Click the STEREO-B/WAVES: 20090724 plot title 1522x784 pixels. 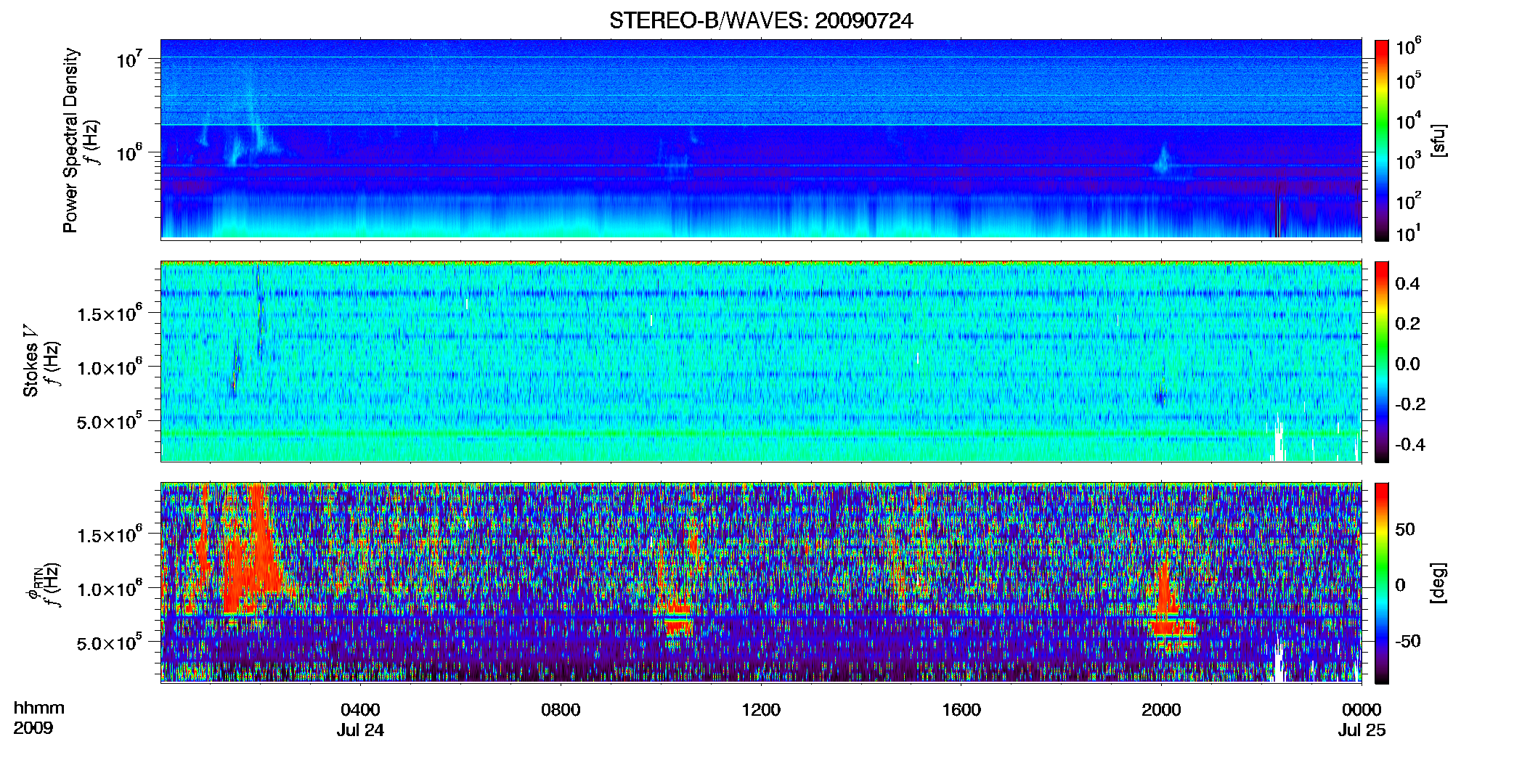pos(761,21)
